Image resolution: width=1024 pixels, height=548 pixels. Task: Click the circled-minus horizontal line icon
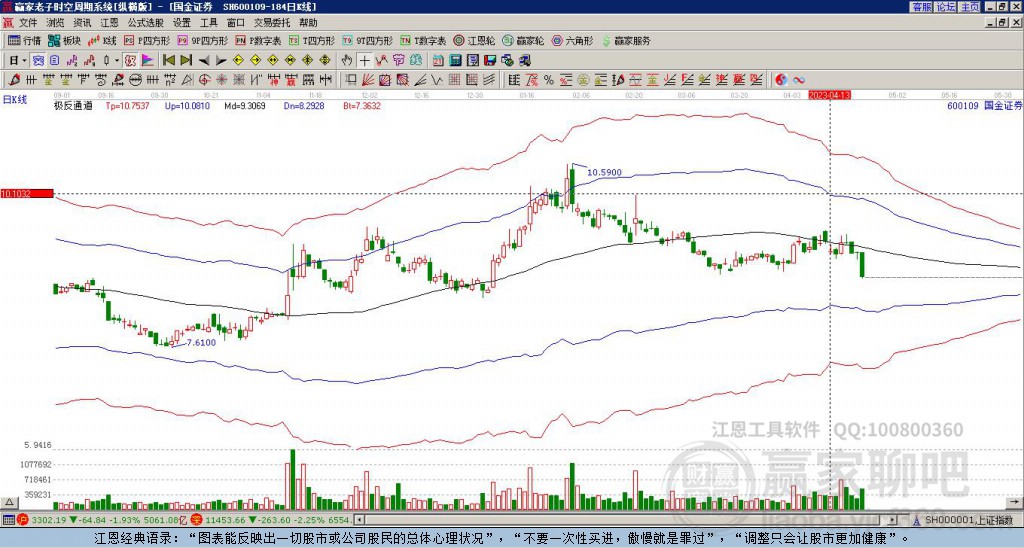point(136,80)
